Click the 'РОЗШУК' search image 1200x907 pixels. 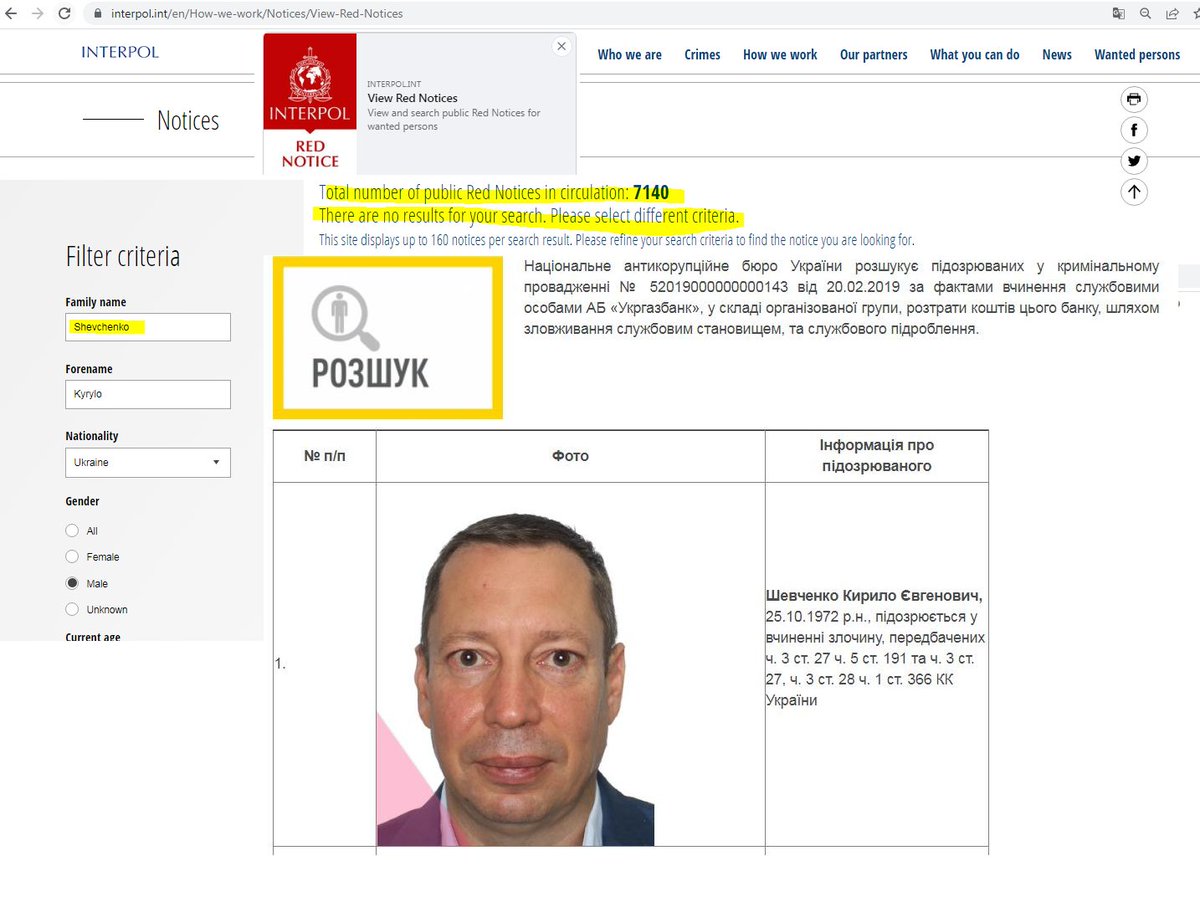click(388, 338)
